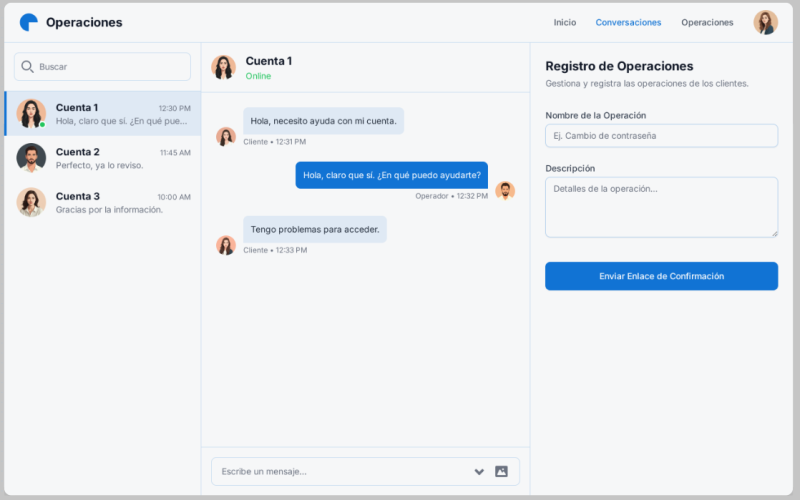The height and width of the screenshot is (500, 800).
Task: Open the user profile avatar in header
Action: tap(765, 22)
